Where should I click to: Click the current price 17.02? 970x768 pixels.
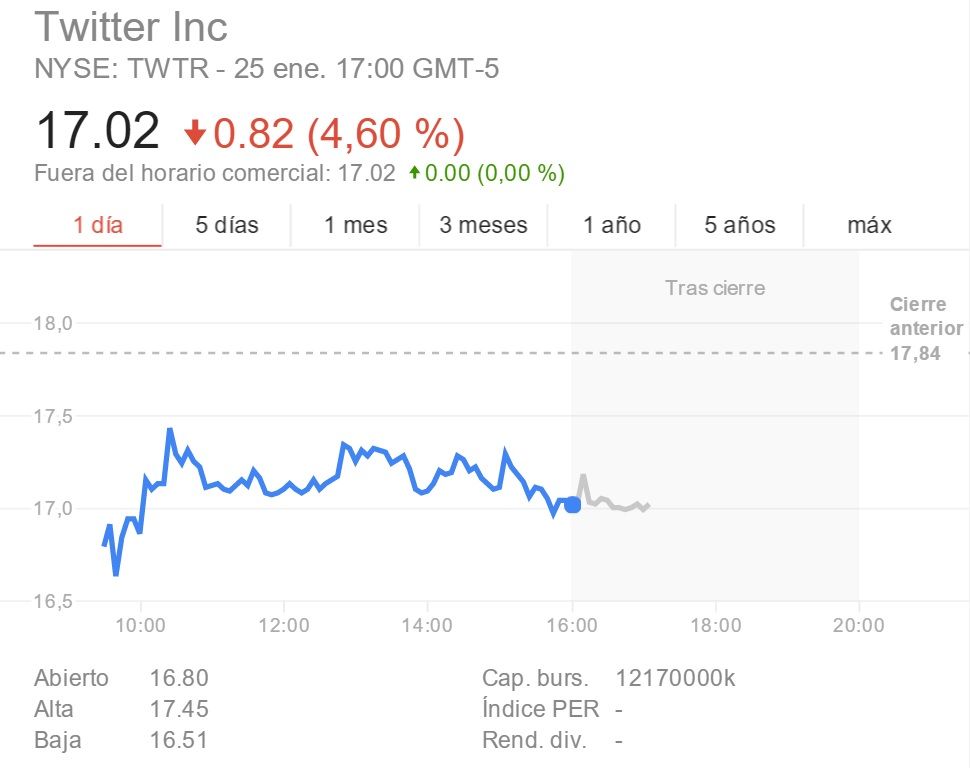click(x=97, y=132)
